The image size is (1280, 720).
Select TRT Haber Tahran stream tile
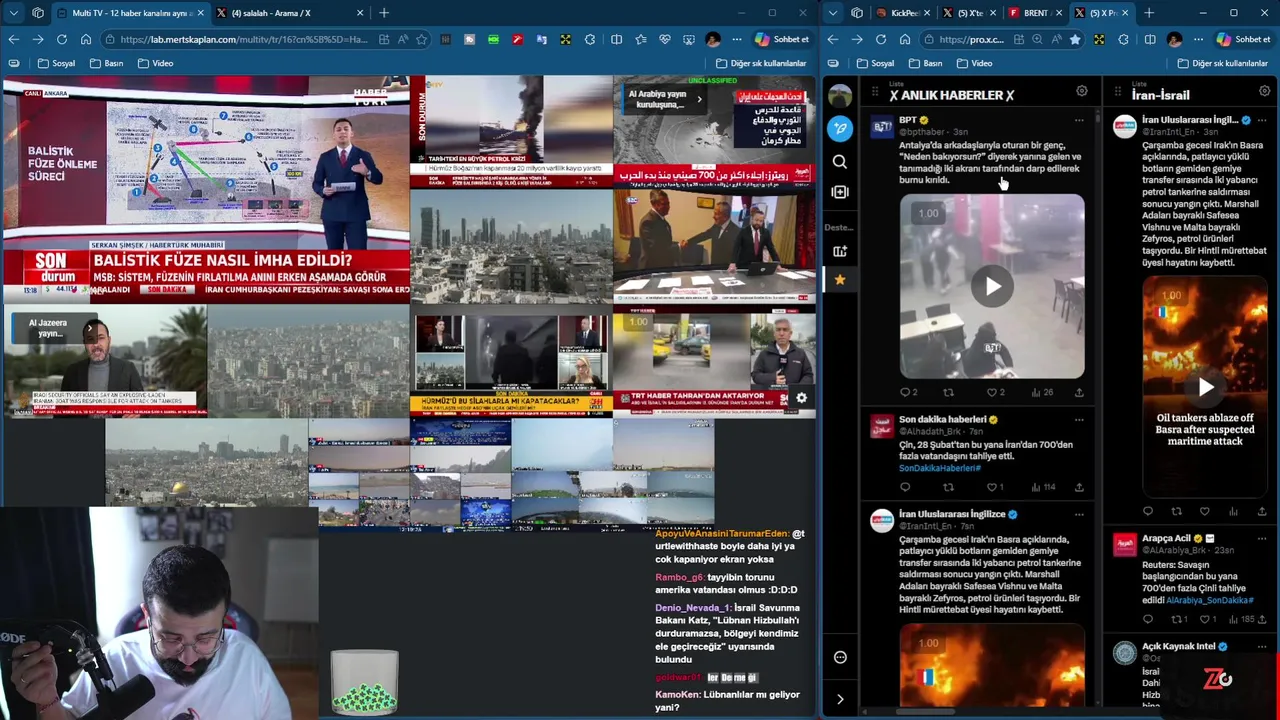pyautogui.click(x=714, y=362)
